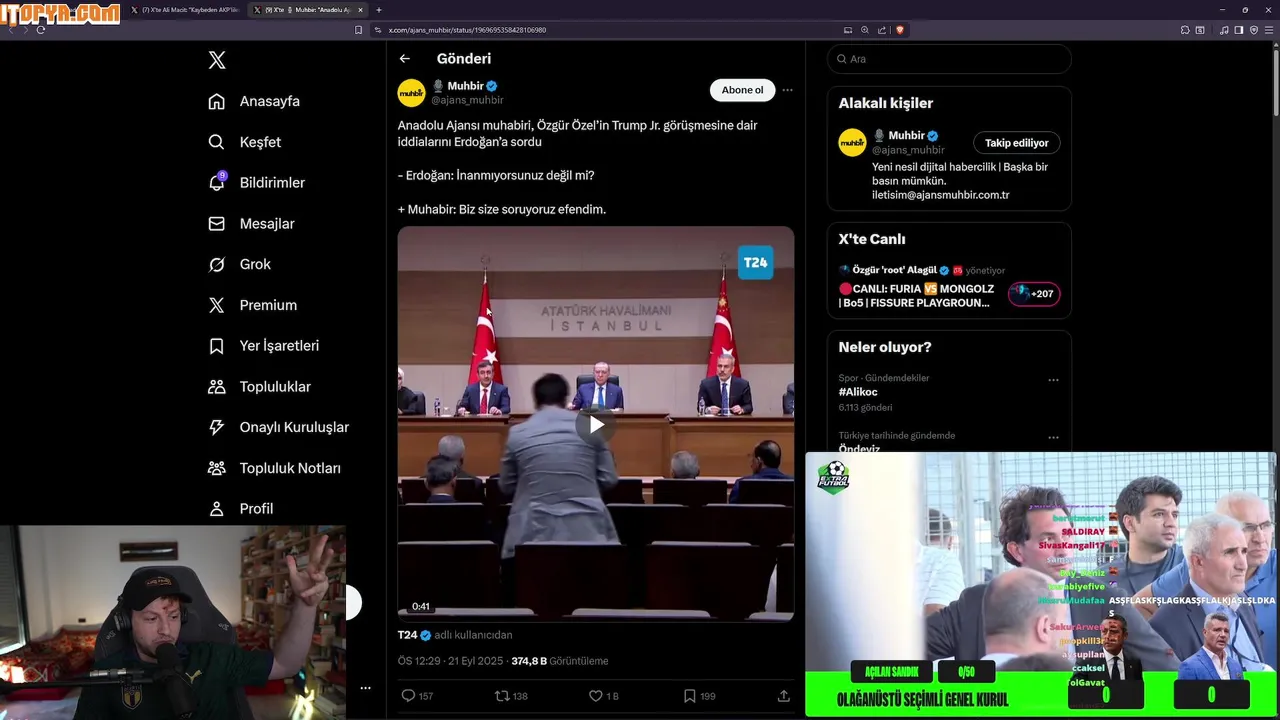Click the Grok logo icon
The height and width of the screenshot is (720, 1280).
tap(216, 264)
